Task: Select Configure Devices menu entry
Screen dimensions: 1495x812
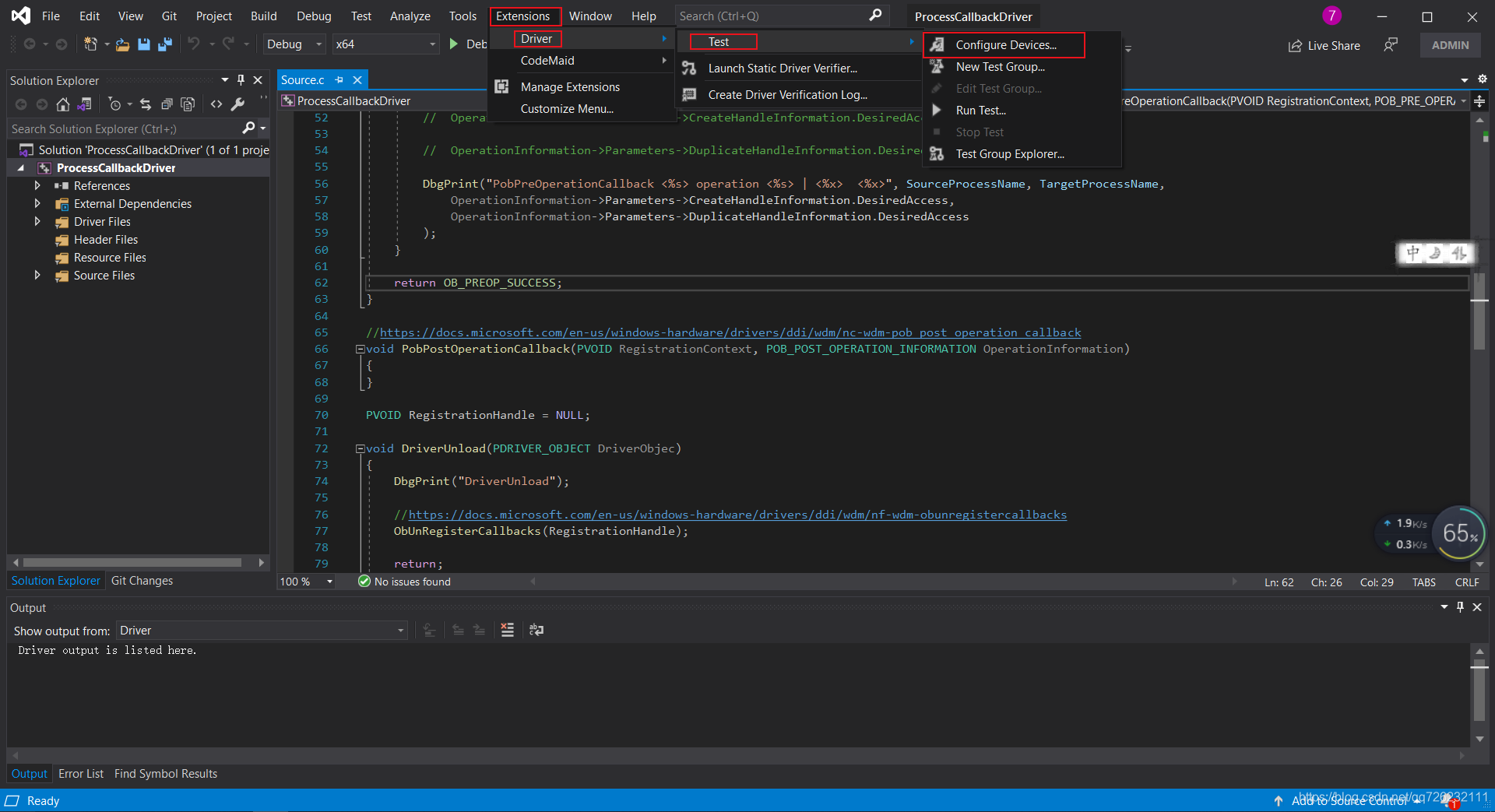Action: 1005,45
